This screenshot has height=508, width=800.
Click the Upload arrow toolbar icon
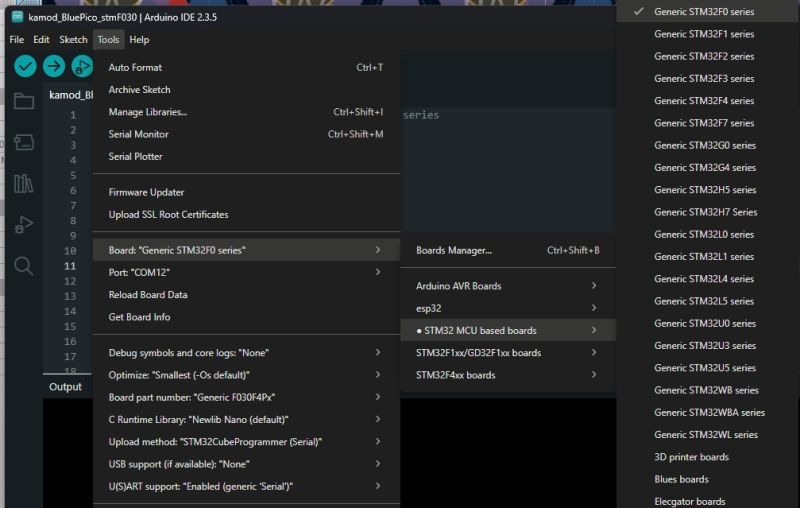[54, 66]
